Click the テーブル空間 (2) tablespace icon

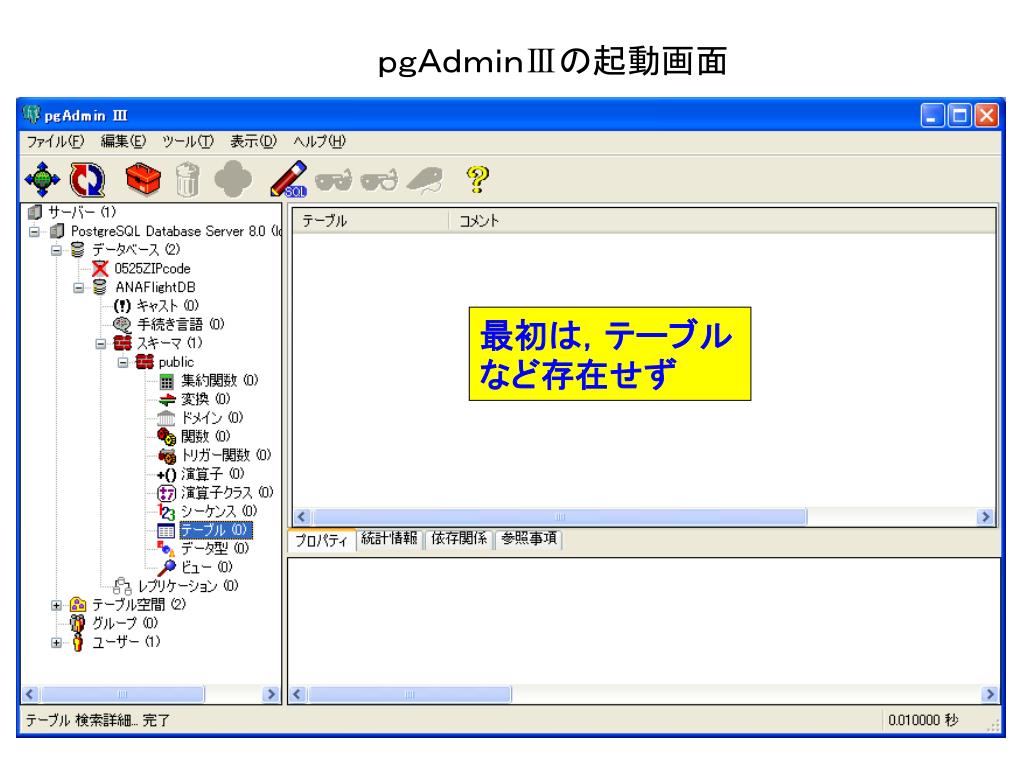coord(78,605)
